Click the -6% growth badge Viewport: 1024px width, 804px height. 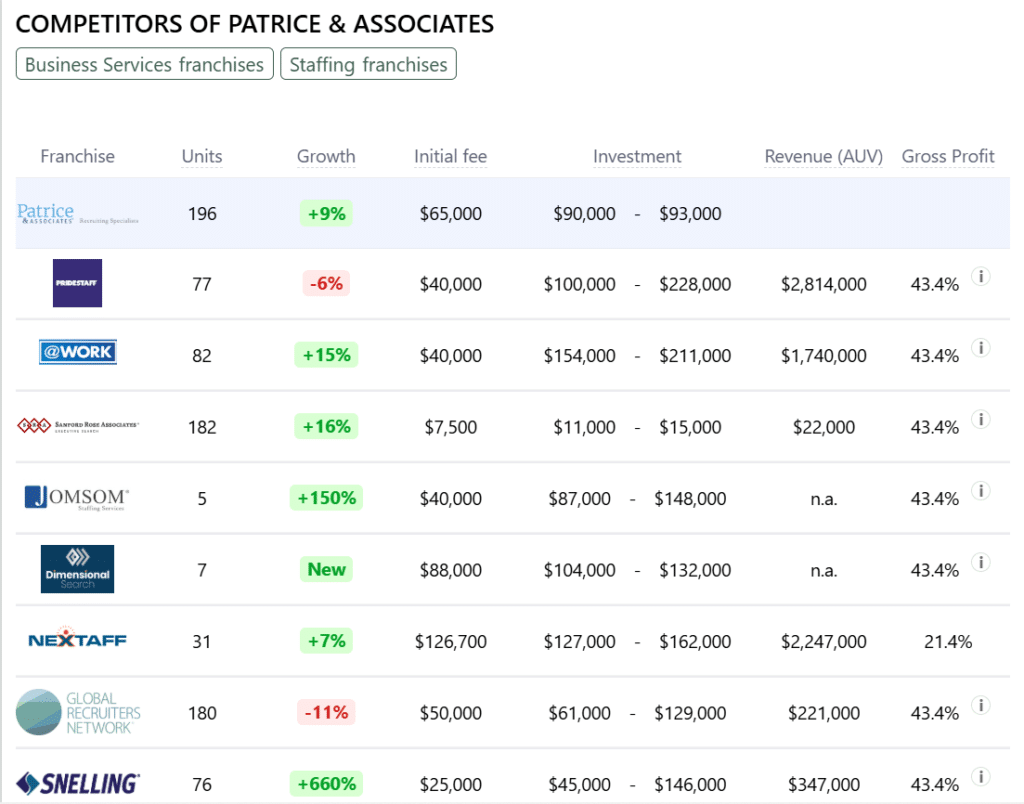pyautogui.click(x=326, y=283)
